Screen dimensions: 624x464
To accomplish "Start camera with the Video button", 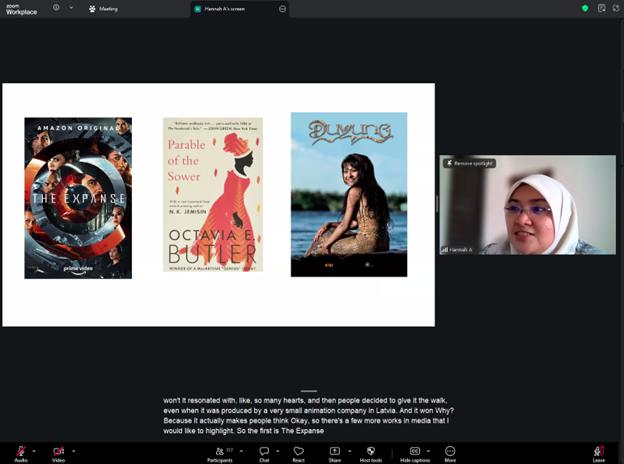I will click(58, 451).
